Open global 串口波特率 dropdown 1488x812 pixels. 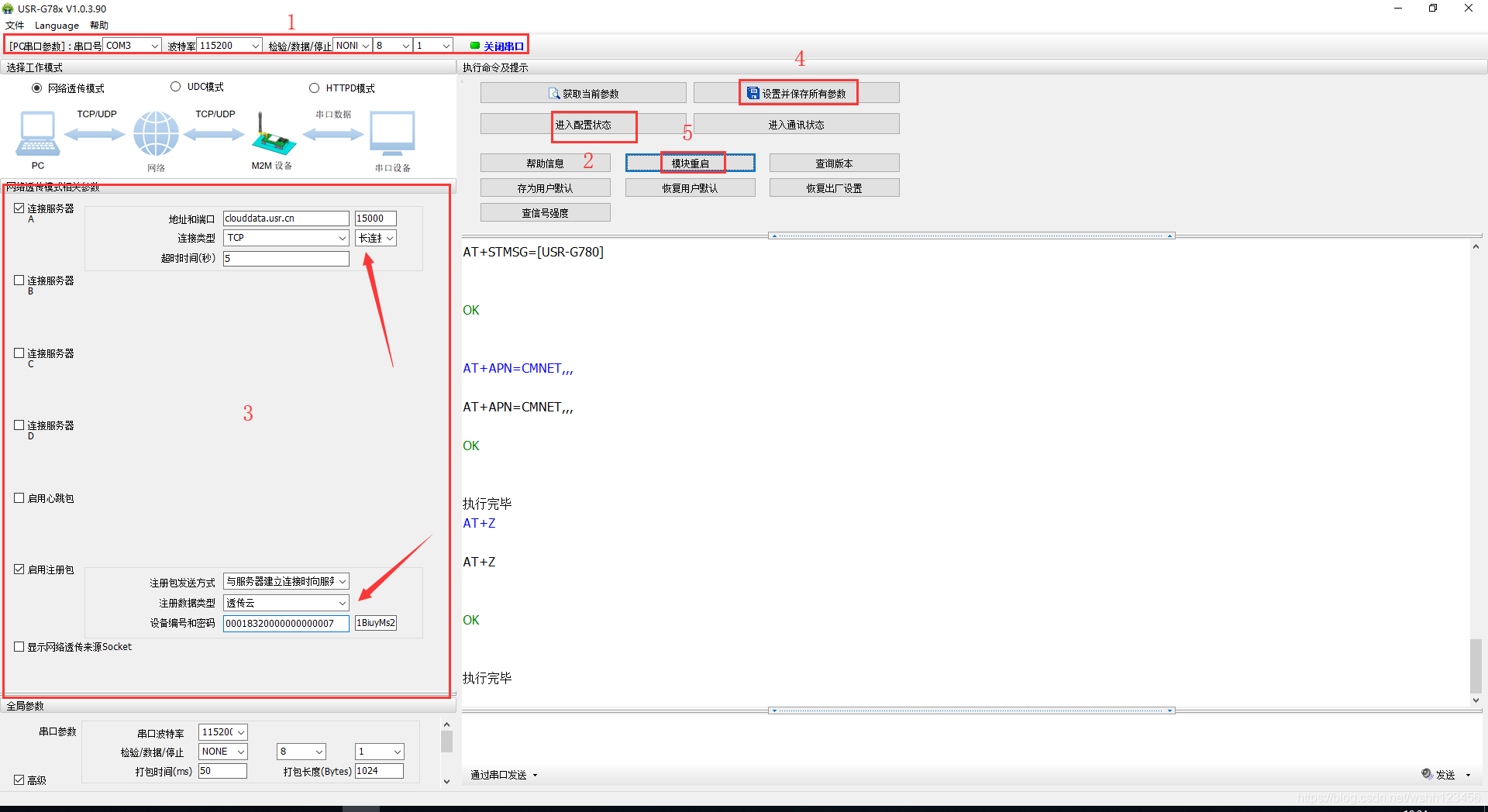[x=223, y=732]
